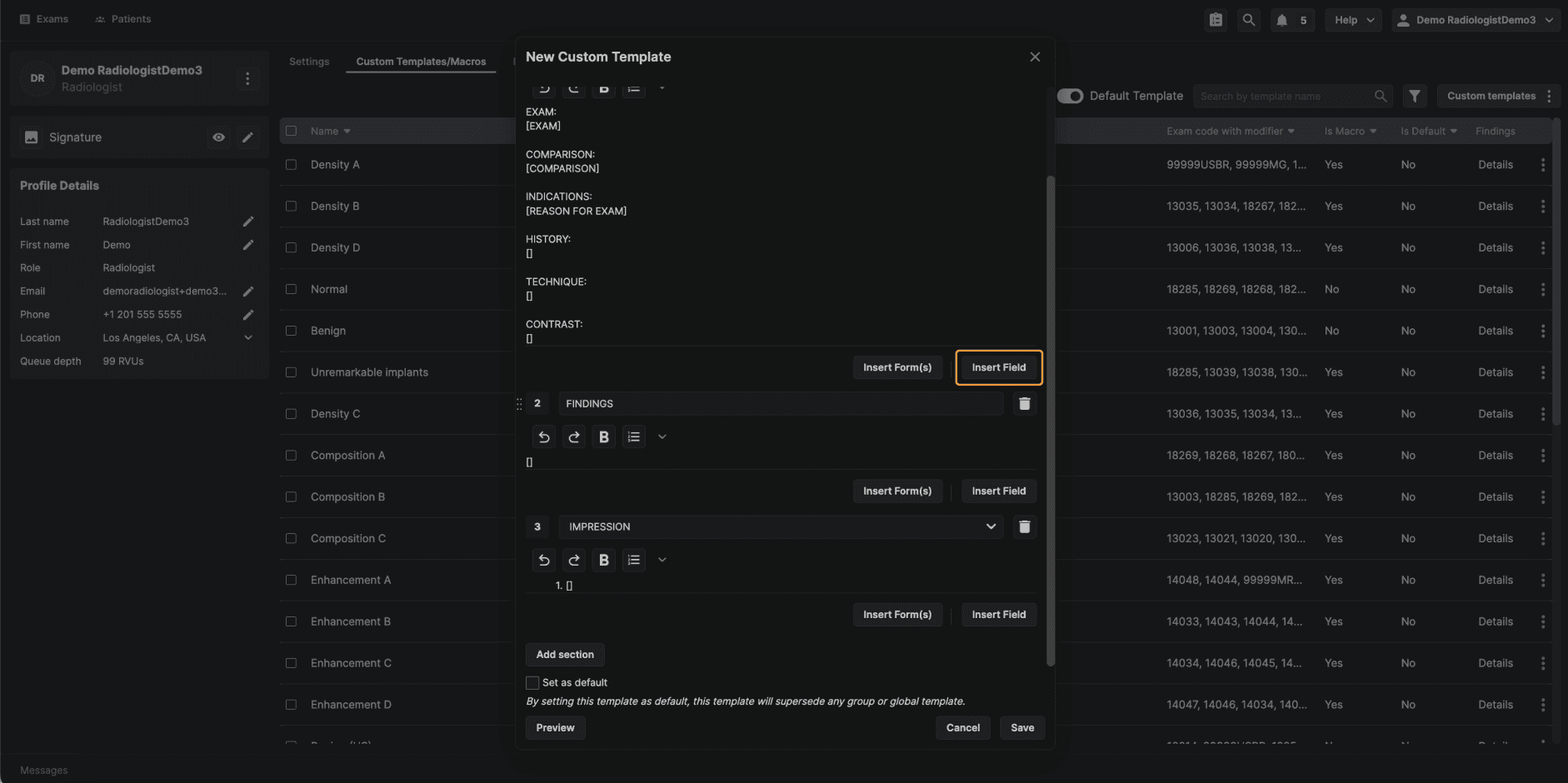
Task: Switch to Custom Templates/Macros tab
Action: 421,62
